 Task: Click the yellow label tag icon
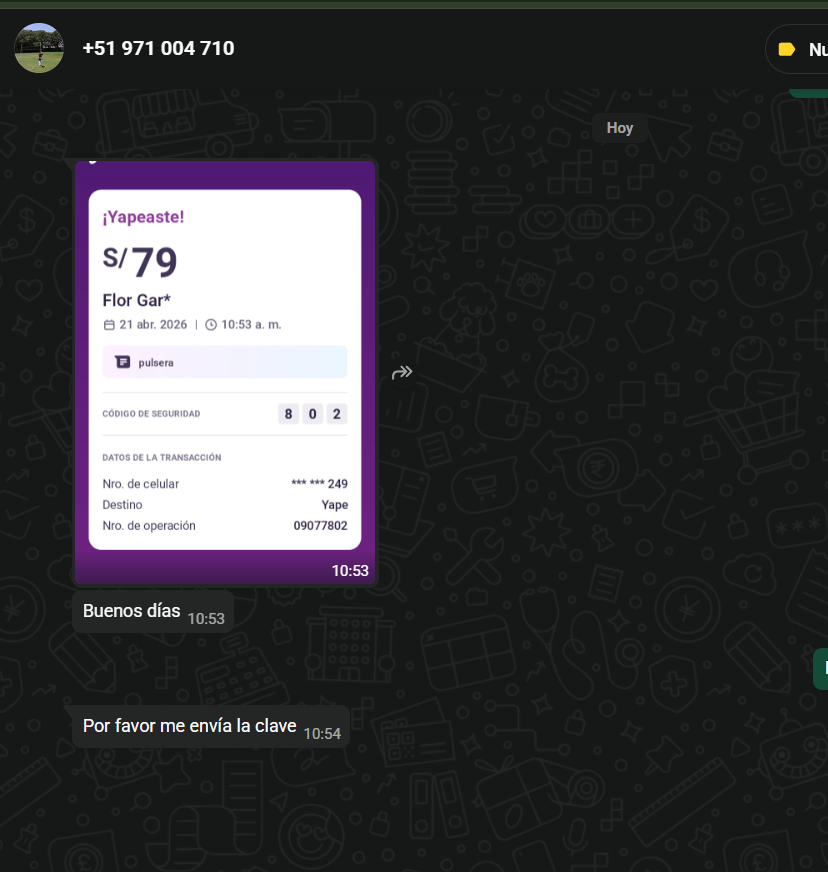[x=786, y=49]
